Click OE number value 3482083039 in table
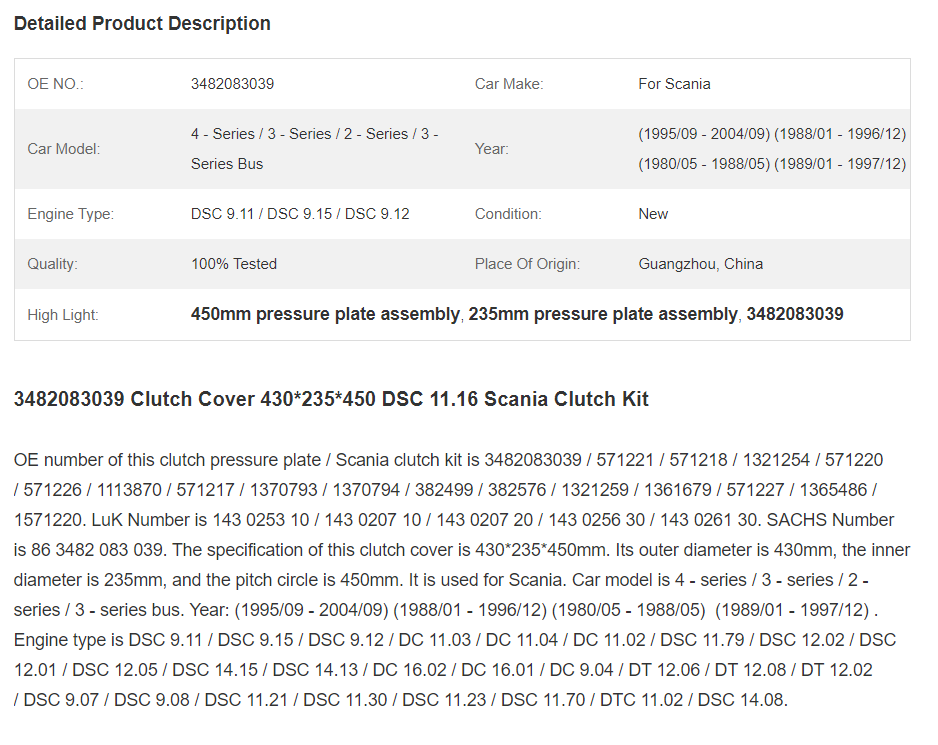The height and width of the screenshot is (745, 938). [232, 84]
